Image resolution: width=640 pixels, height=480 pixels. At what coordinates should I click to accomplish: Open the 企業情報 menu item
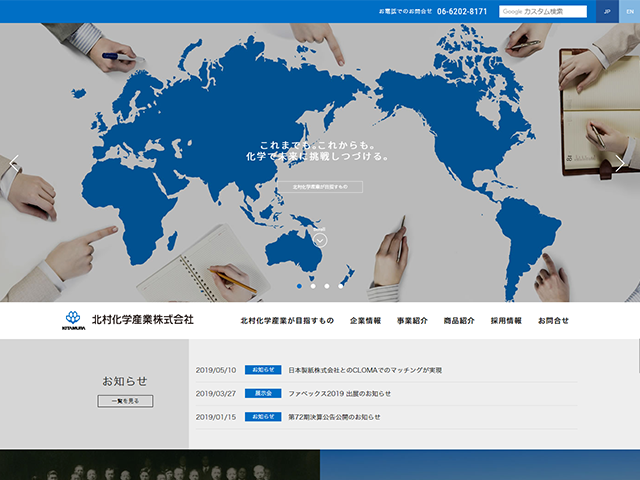pos(365,321)
